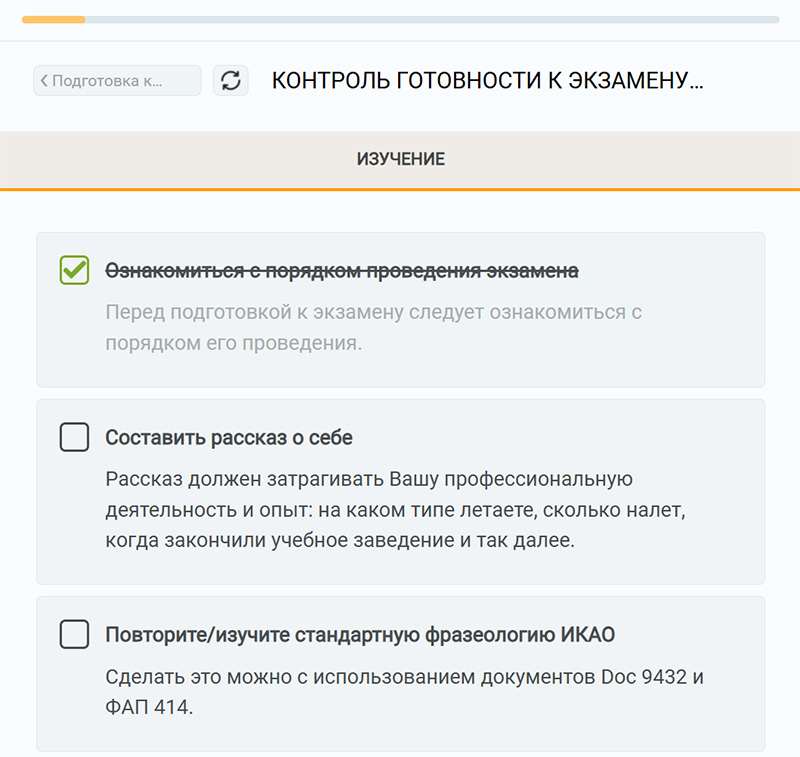Click description 'Перед подготовкой к экзамену следует...'
Viewport: 800px width, 757px height.
coord(373,327)
